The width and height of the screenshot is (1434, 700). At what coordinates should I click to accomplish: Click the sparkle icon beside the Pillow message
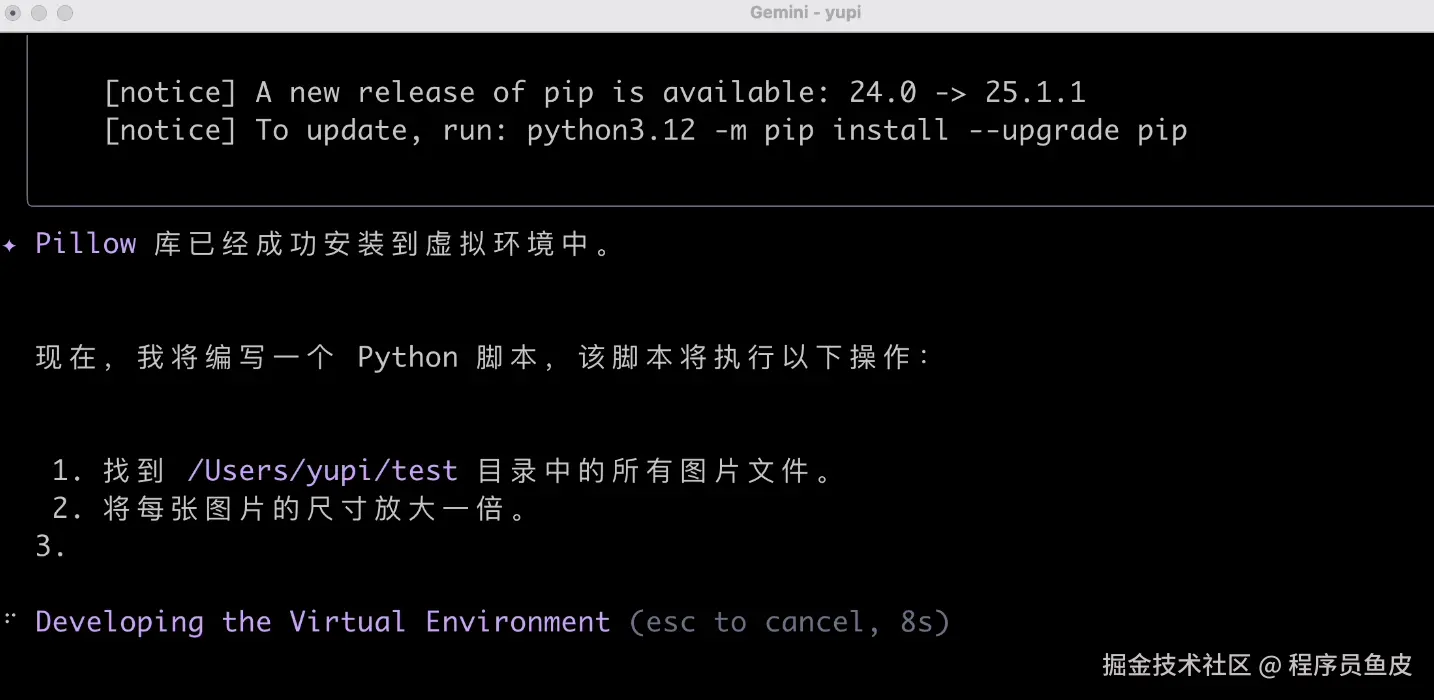pyautogui.click(x=9, y=244)
